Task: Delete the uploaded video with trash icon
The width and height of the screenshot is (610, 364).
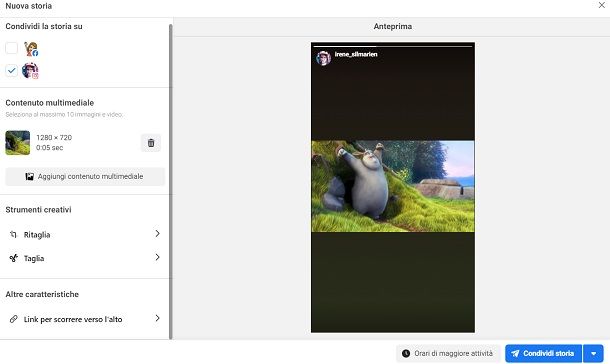Action: [x=151, y=143]
